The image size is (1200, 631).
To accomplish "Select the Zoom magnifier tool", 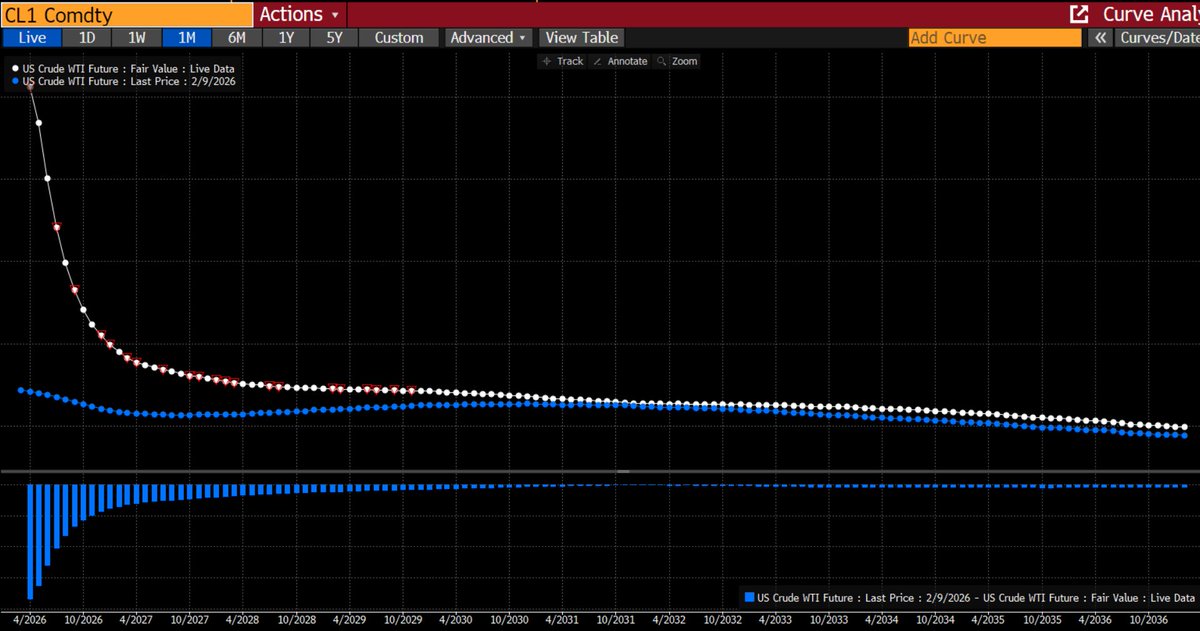I will tap(677, 61).
